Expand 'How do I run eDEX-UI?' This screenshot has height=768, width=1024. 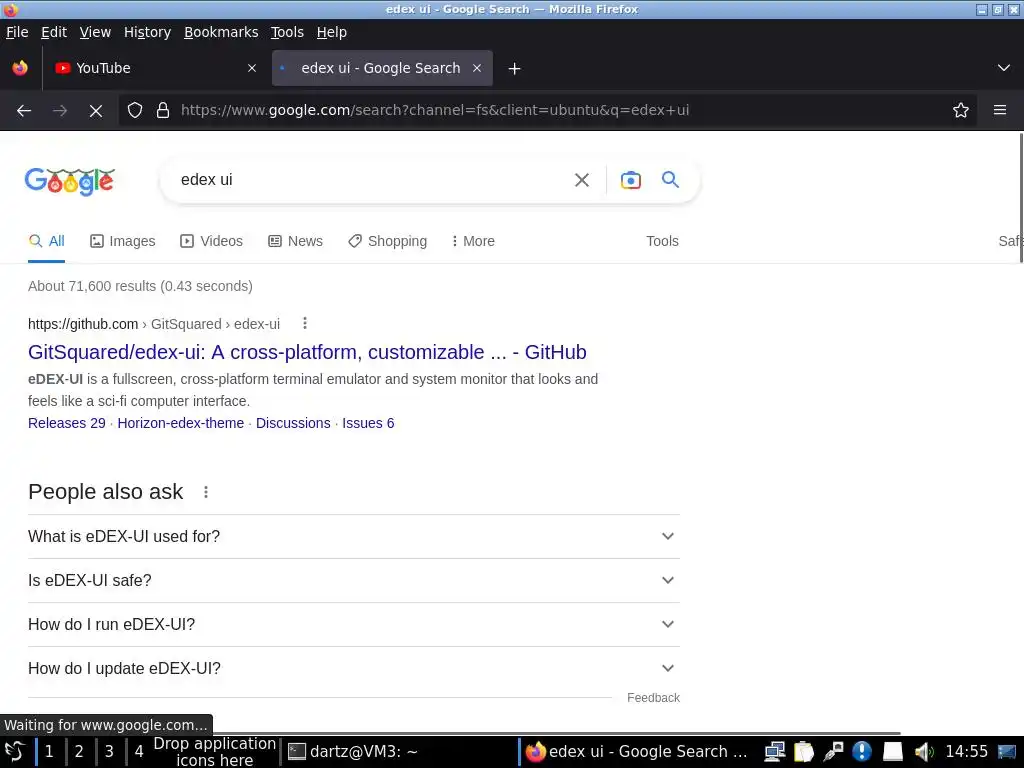[354, 624]
